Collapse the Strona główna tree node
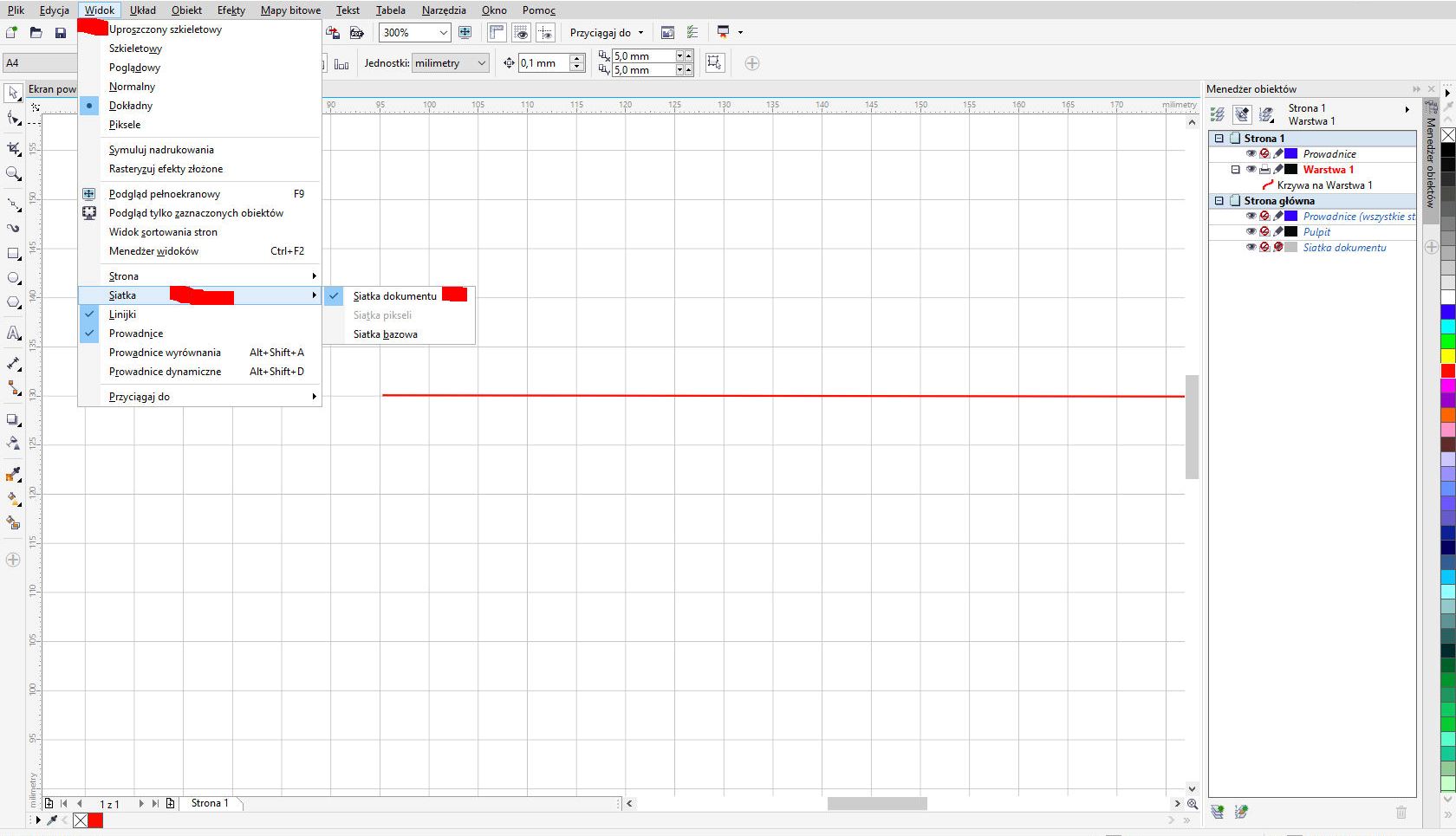This screenshot has height=836, width=1456. [1219, 201]
